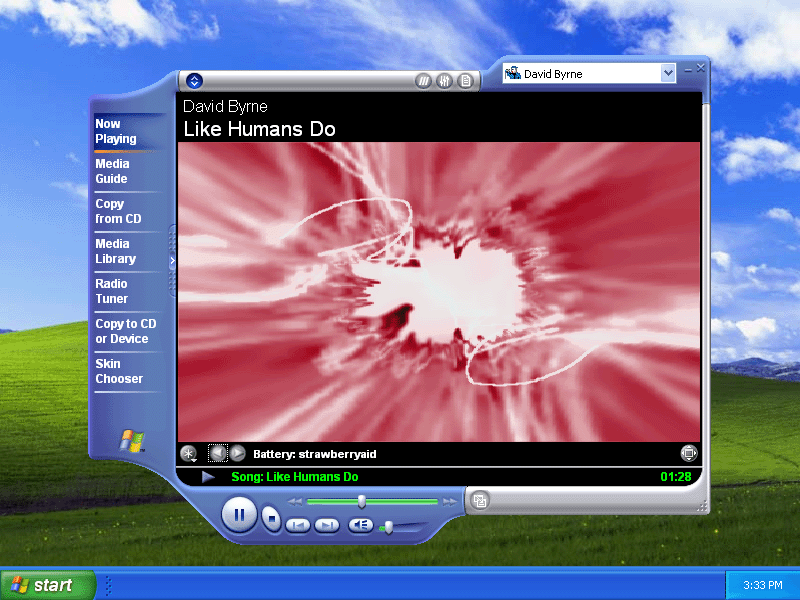800x600 pixels.
Task: Open the visualization selection menu
Action: click(188, 454)
